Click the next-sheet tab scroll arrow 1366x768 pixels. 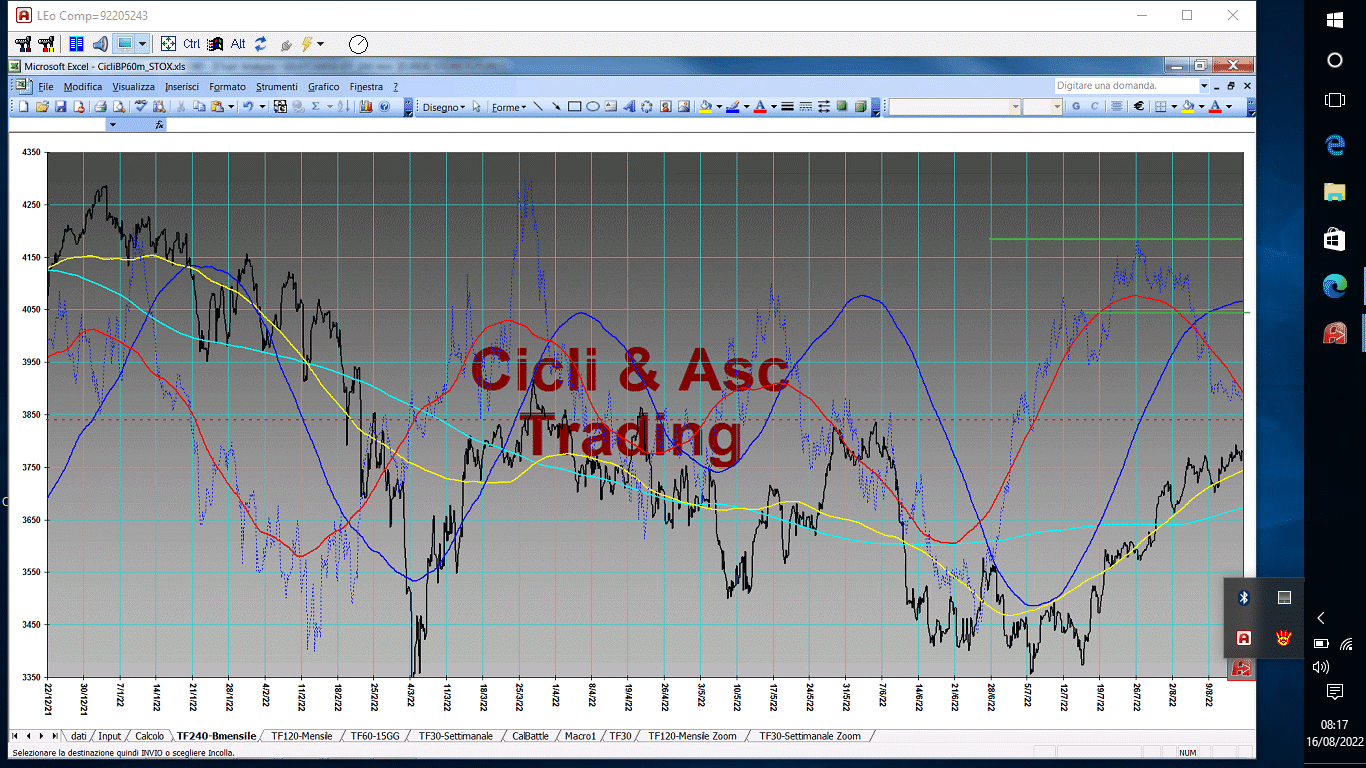coord(41,736)
